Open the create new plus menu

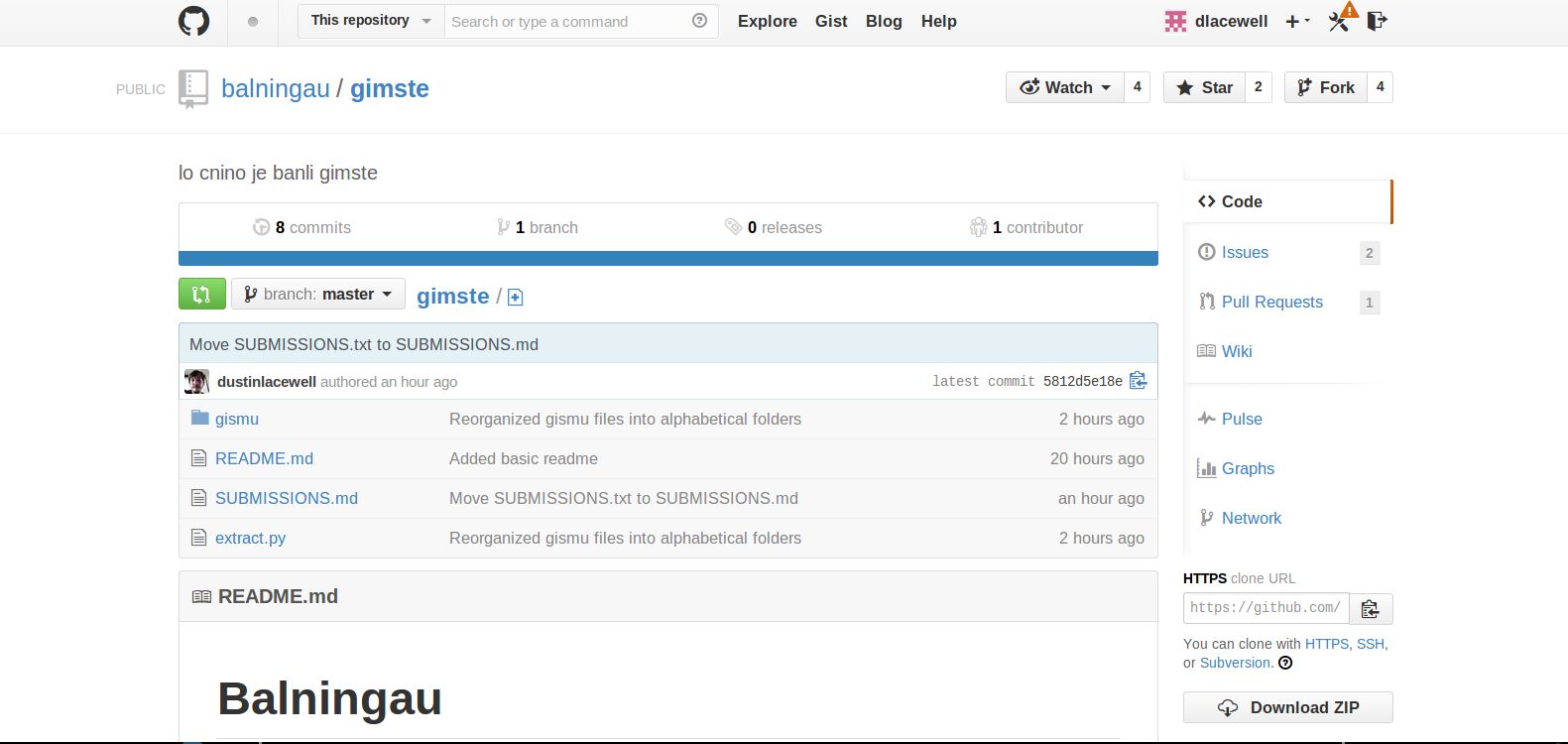click(x=1297, y=21)
